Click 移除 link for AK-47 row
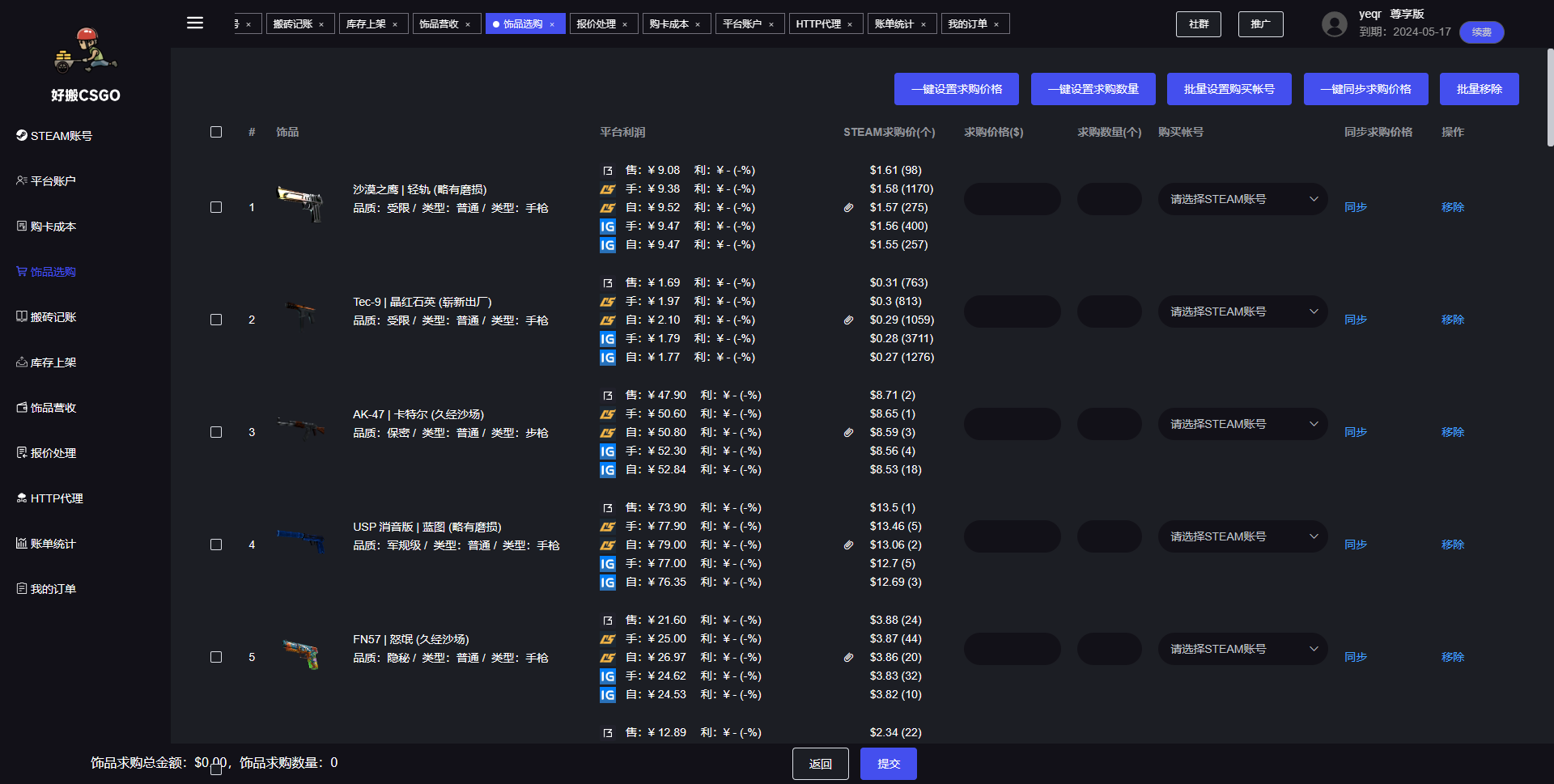Image resolution: width=1554 pixels, height=784 pixels. pyautogui.click(x=1453, y=432)
